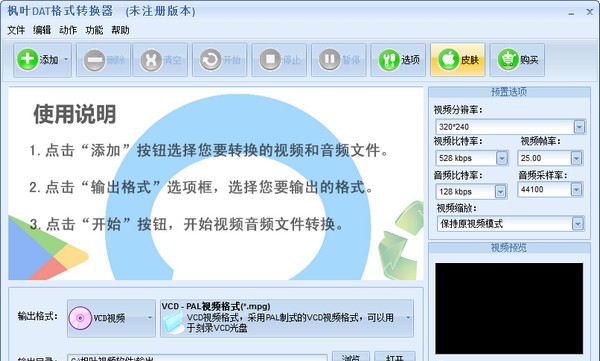Click the 暂停 (Pause) toolbar button
Viewport: 600px width, 361px height.
pyautogui.click(x=339, y=60)
